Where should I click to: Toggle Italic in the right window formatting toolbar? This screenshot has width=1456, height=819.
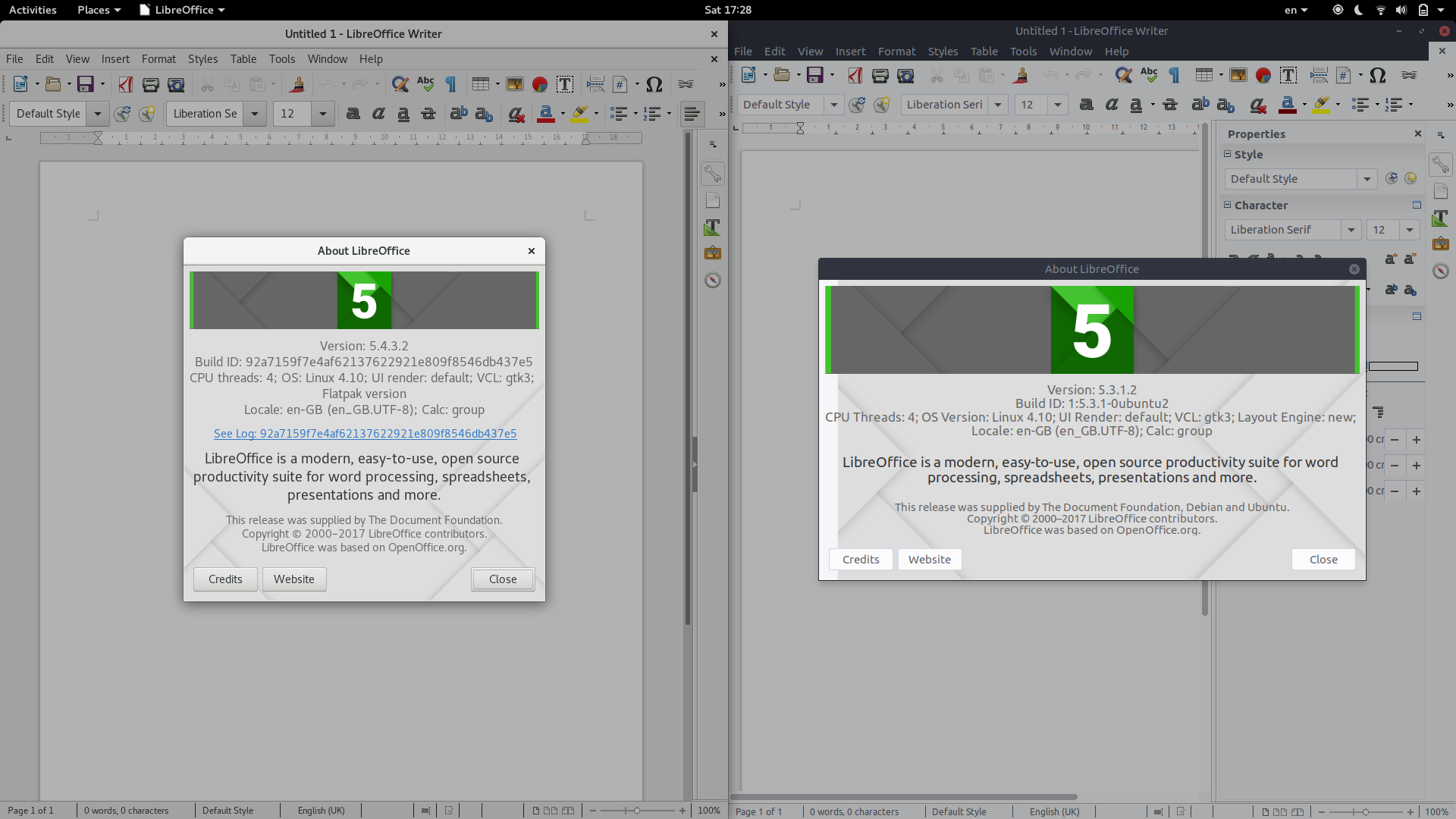click(x=1112, y=105)
